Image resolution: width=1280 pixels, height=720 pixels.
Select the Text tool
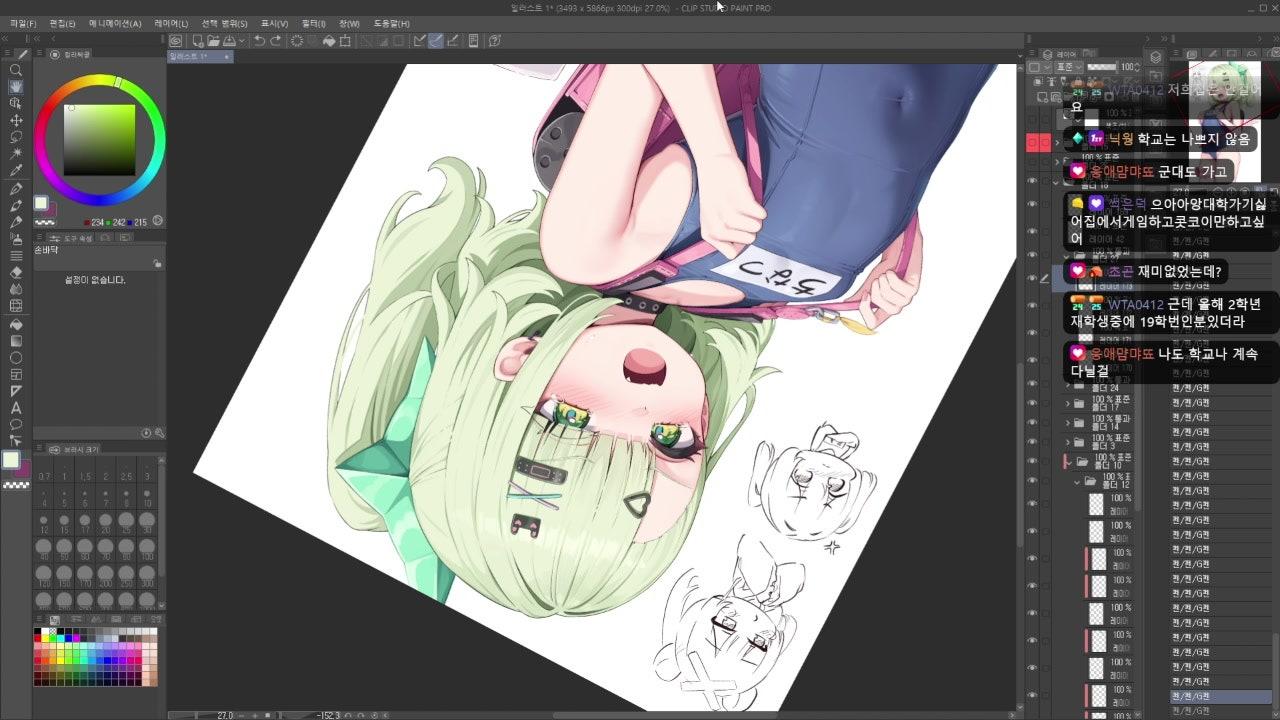coord(16,407)
